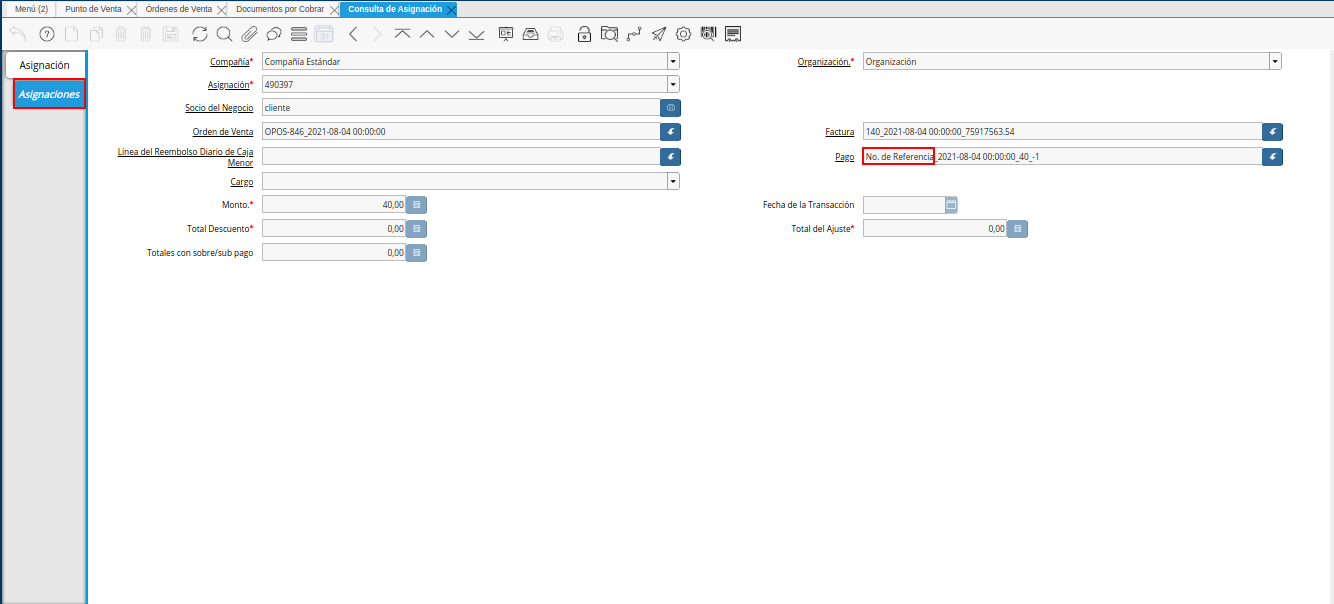Image resolution: width=1334 pixels, height=604 pixels.
Task: Go to parent record with left chevron
Action: (x=353, y=34)
